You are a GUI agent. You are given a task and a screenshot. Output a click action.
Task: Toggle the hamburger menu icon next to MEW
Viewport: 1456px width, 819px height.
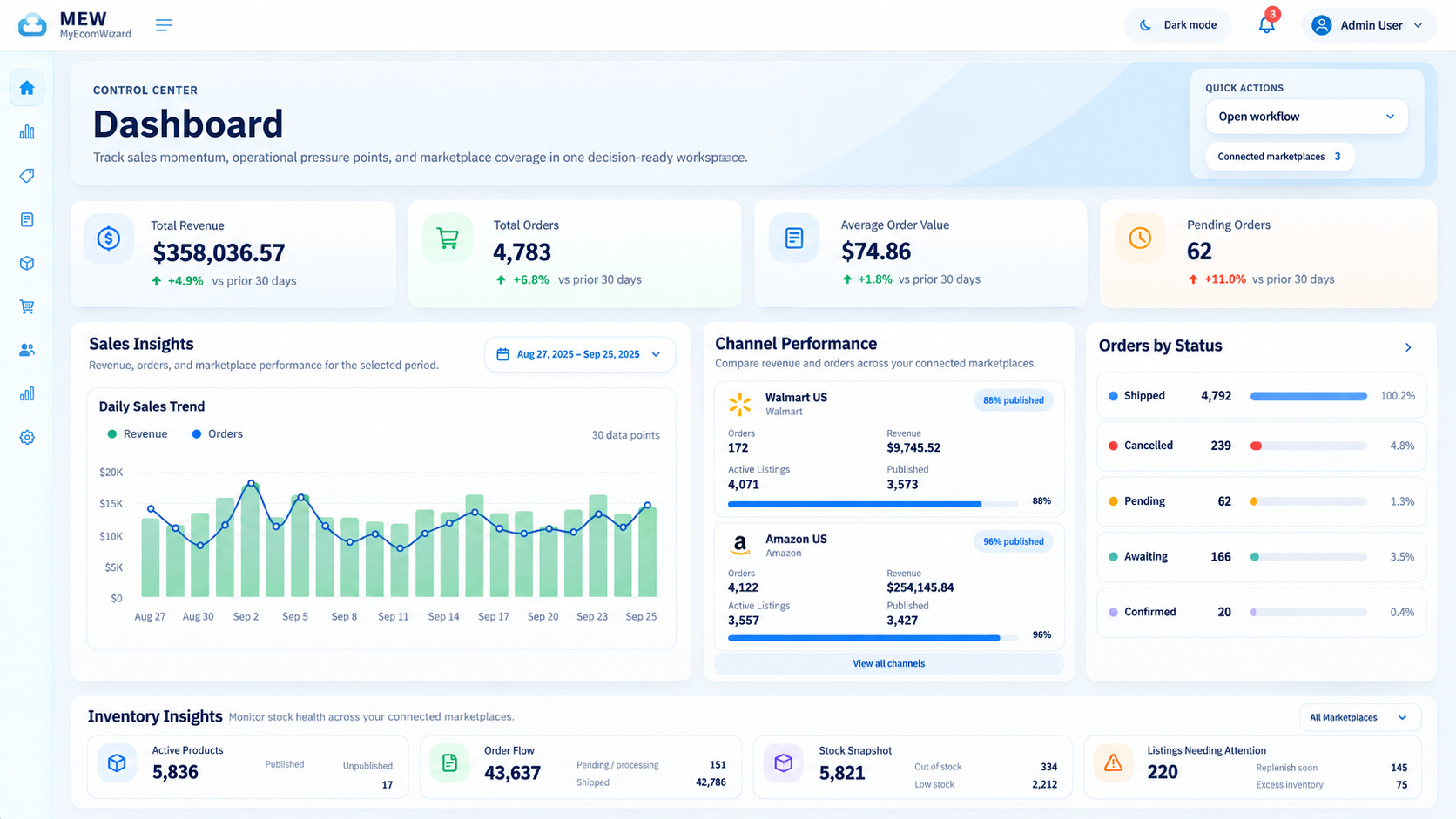pos(164,25)
